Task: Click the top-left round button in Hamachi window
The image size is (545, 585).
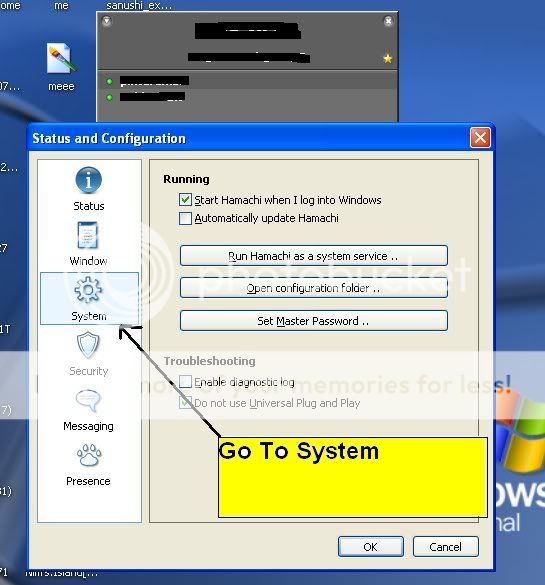Action: tap(107, 21)
